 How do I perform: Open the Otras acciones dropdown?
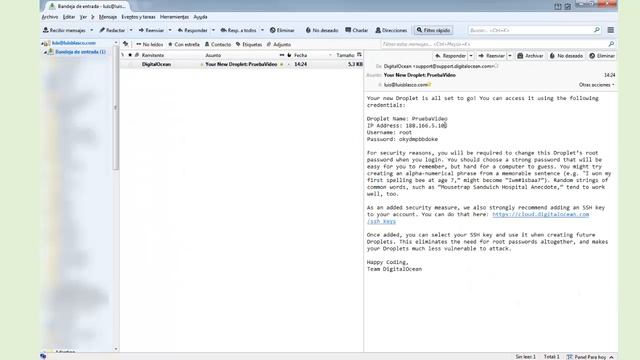(x=596, y=85)
